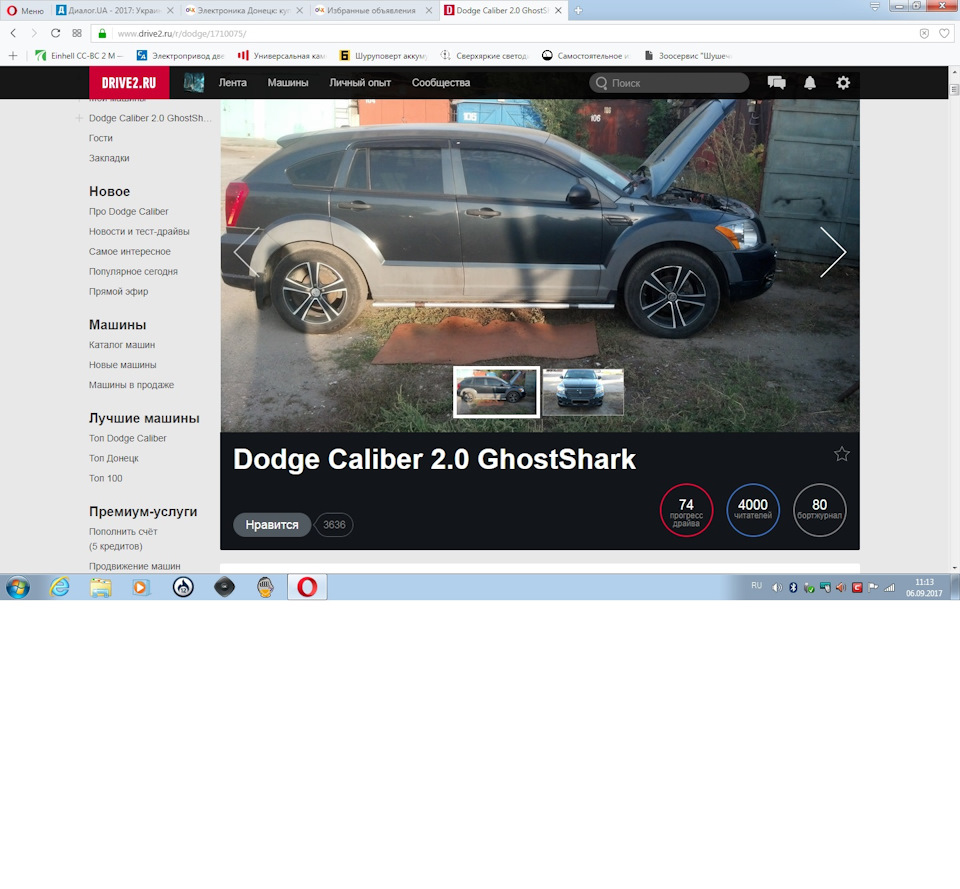
Task: Open Личный опыт in site navigation
Action: (360, 83)
